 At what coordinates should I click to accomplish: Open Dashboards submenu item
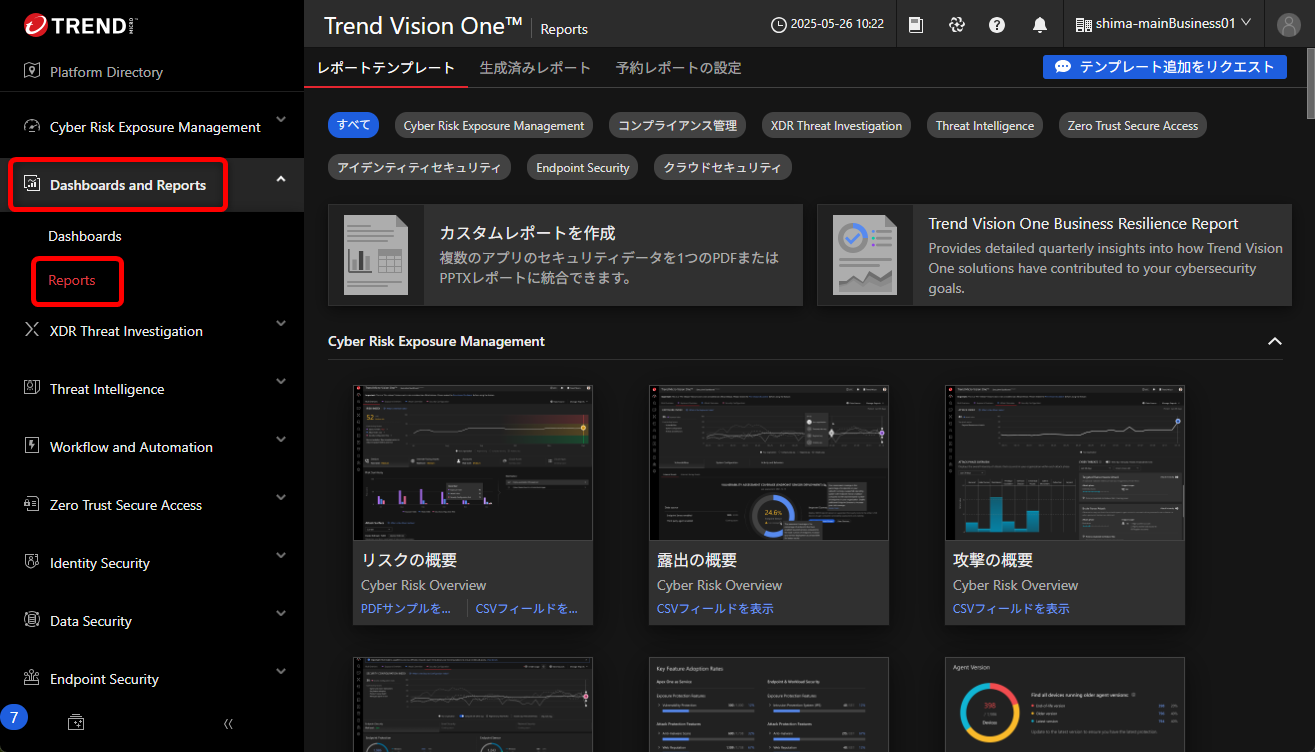[85, 236]
